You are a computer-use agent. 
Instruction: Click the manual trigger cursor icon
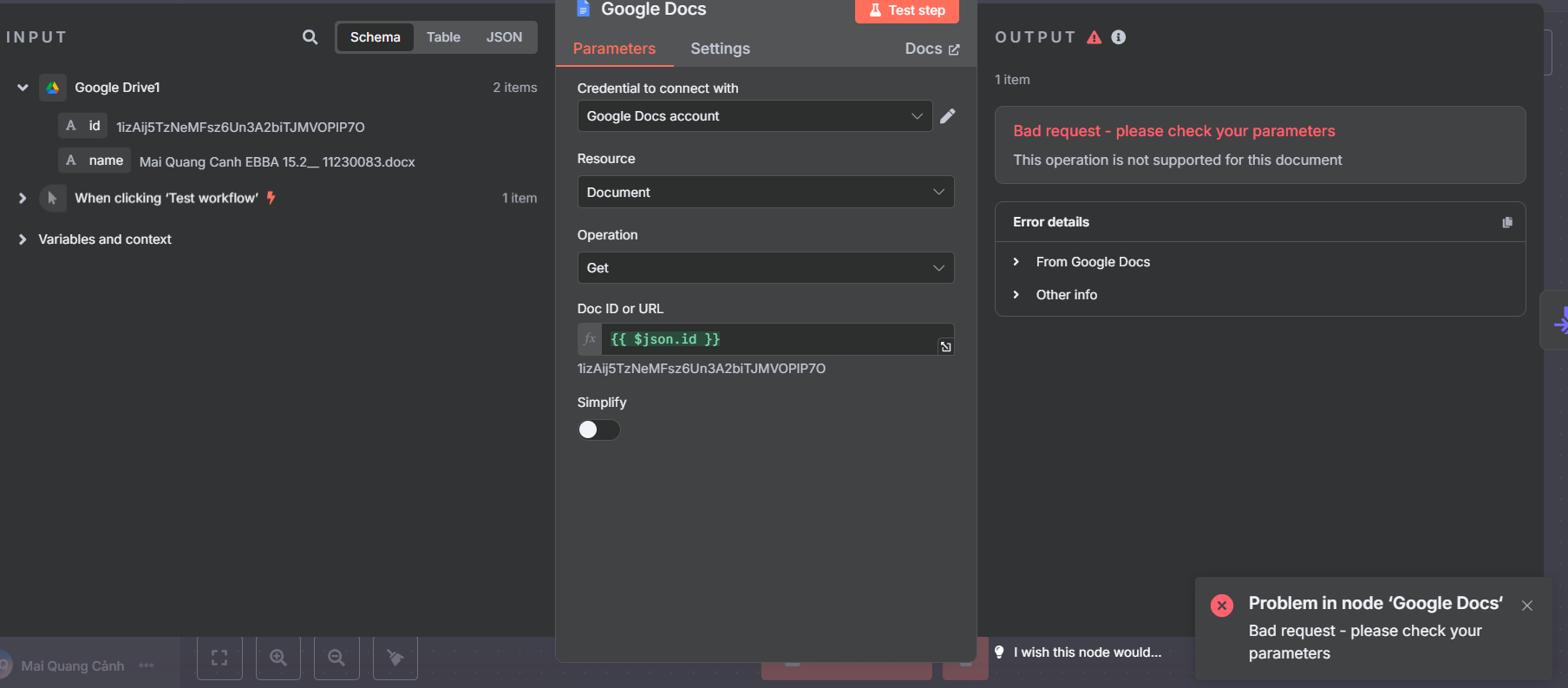[53, 198]
